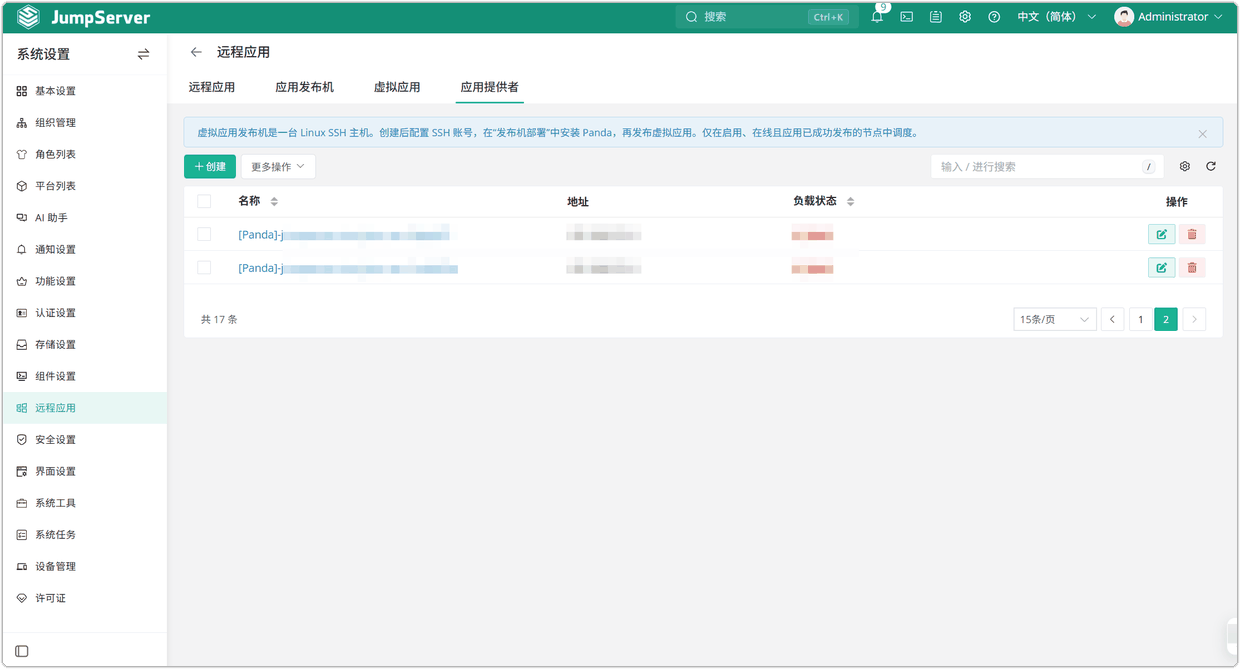The image size is (1240, 669).
Task: Switch to the 应用发布机 tab
Action: pos(304,87)
